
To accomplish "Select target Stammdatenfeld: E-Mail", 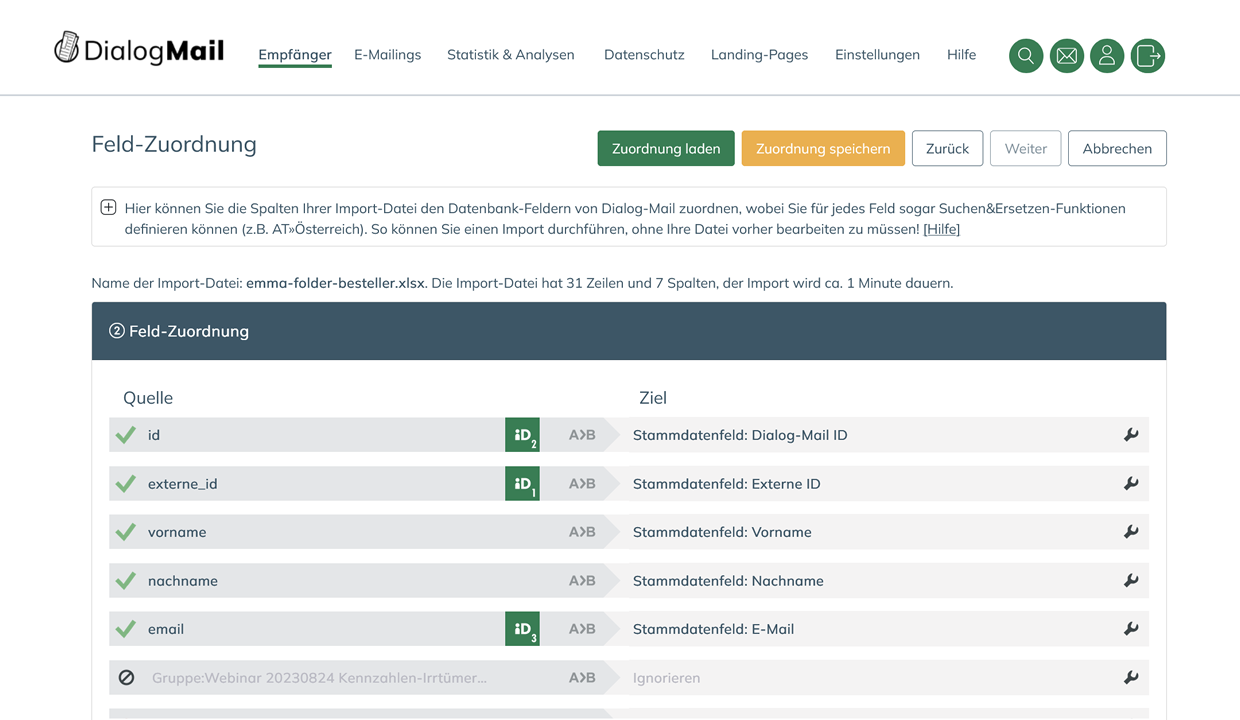I will 713,629.
